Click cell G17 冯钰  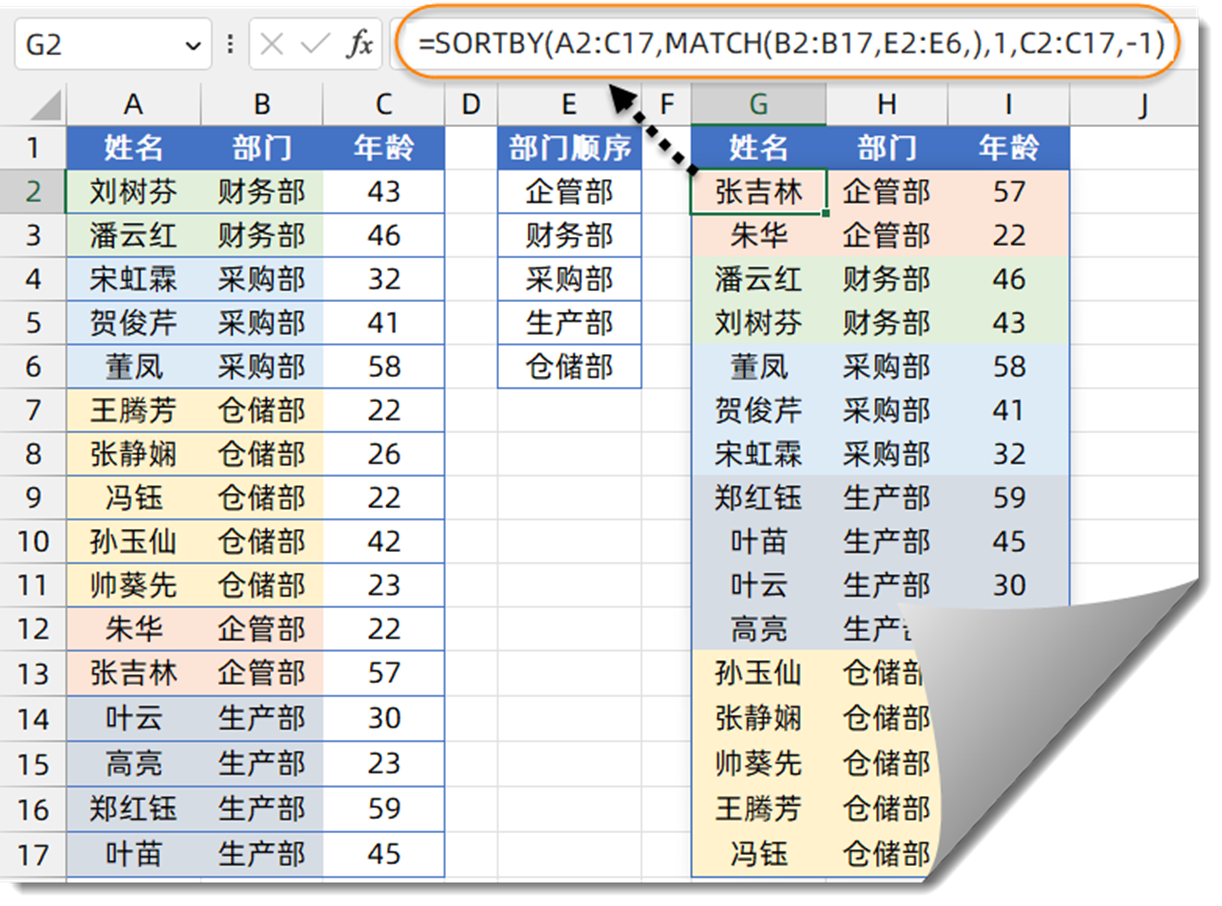point(759,854)
